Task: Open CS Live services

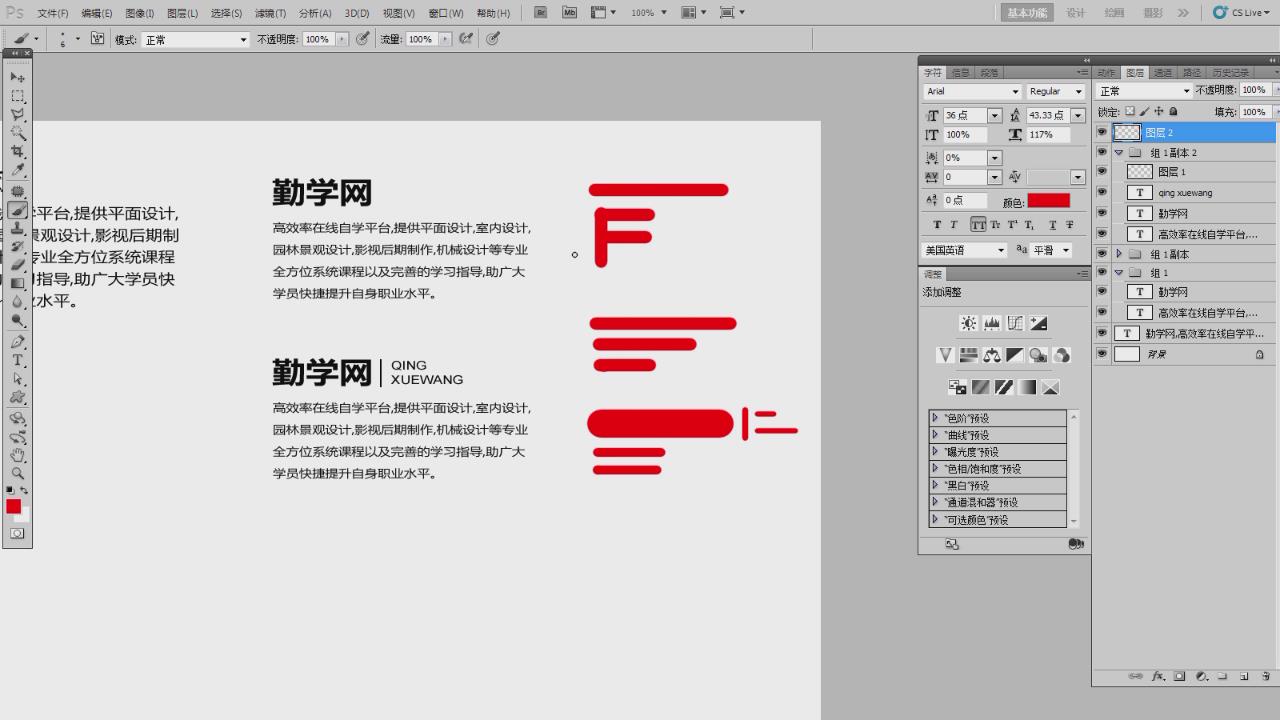Action: (x=1240, y=13)
